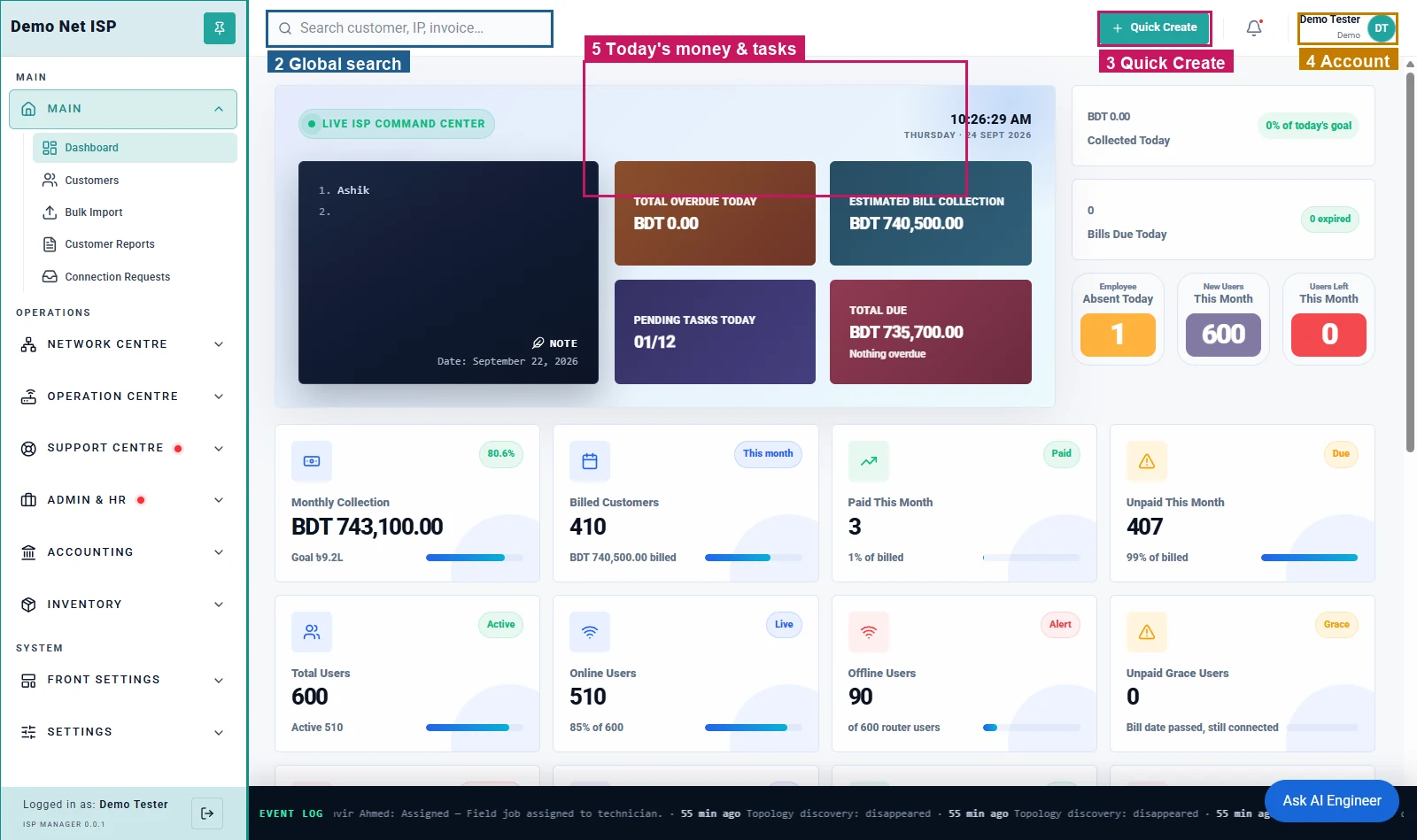Expand Front Settings chevron
Viewport: 1417px width, 840px height.
tap(219, 681)
